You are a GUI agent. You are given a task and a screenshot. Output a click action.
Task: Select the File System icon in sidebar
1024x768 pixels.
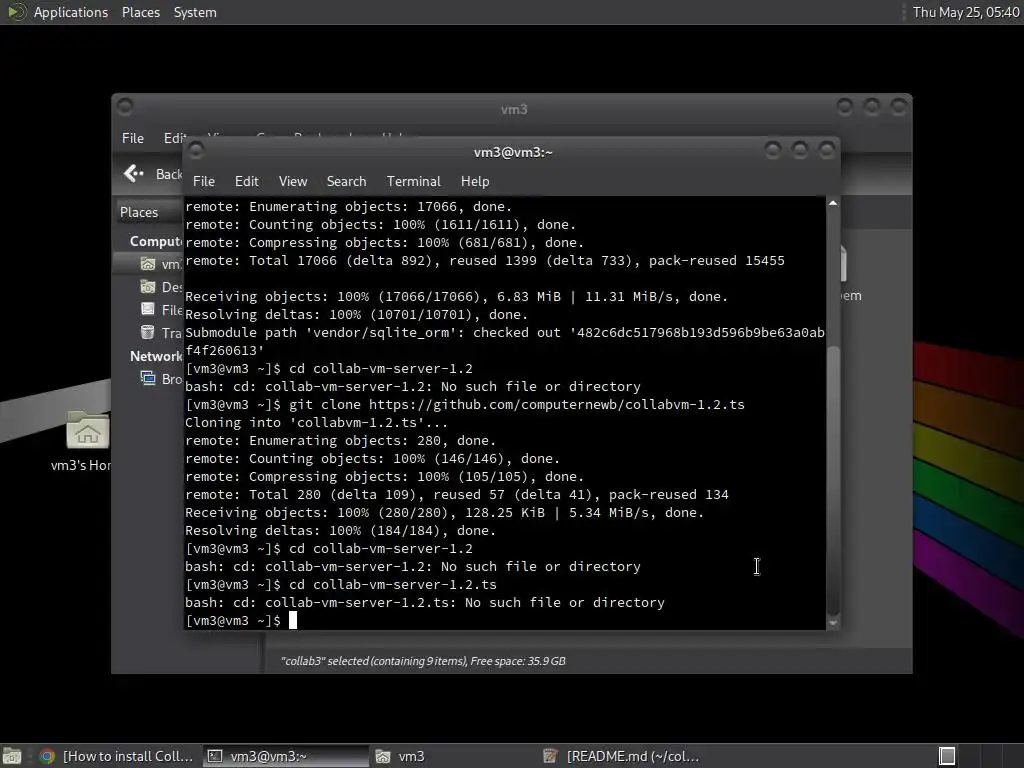(x=148, y=309)
